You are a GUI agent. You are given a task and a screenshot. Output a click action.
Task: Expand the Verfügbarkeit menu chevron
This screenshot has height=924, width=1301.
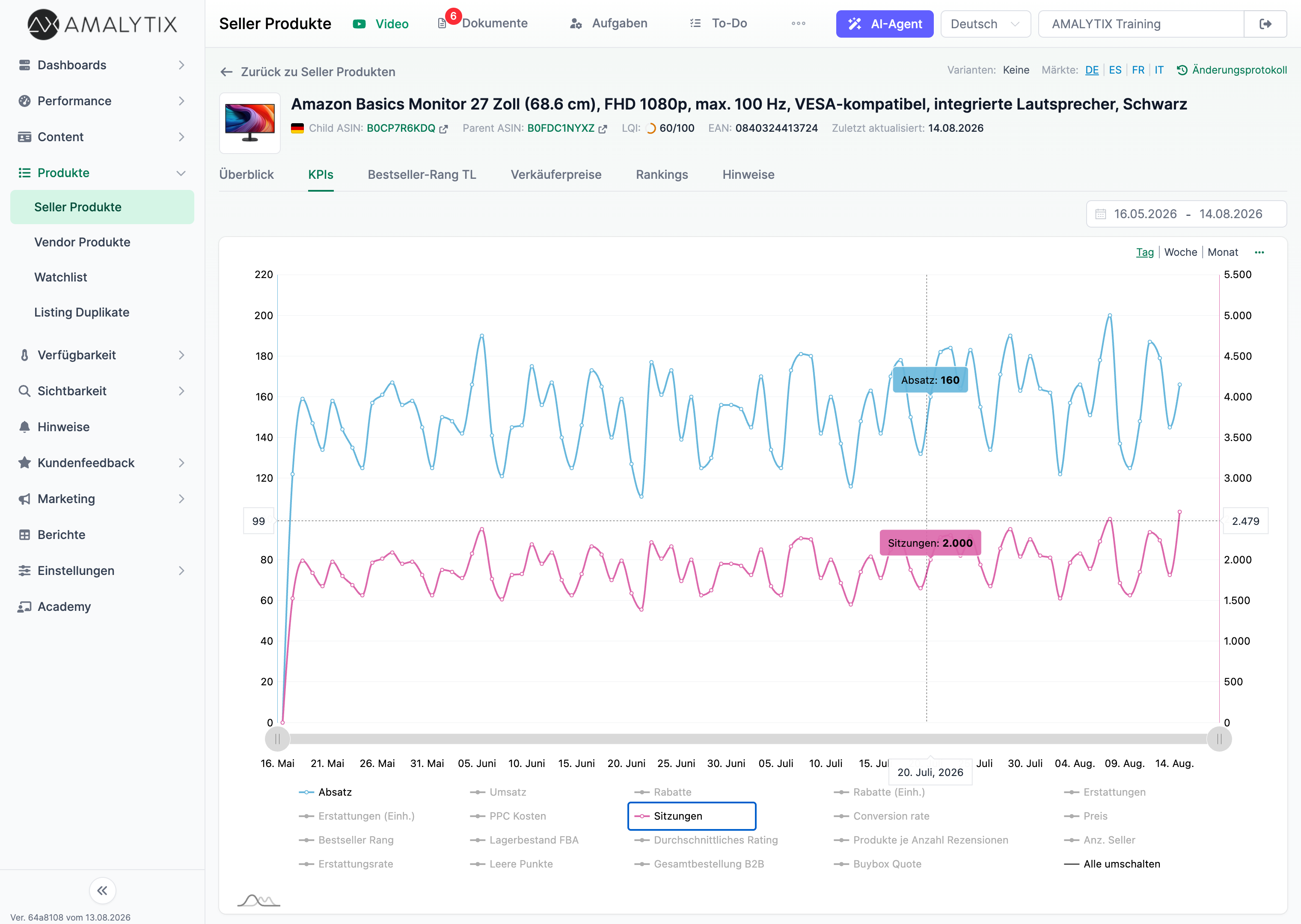181,355
